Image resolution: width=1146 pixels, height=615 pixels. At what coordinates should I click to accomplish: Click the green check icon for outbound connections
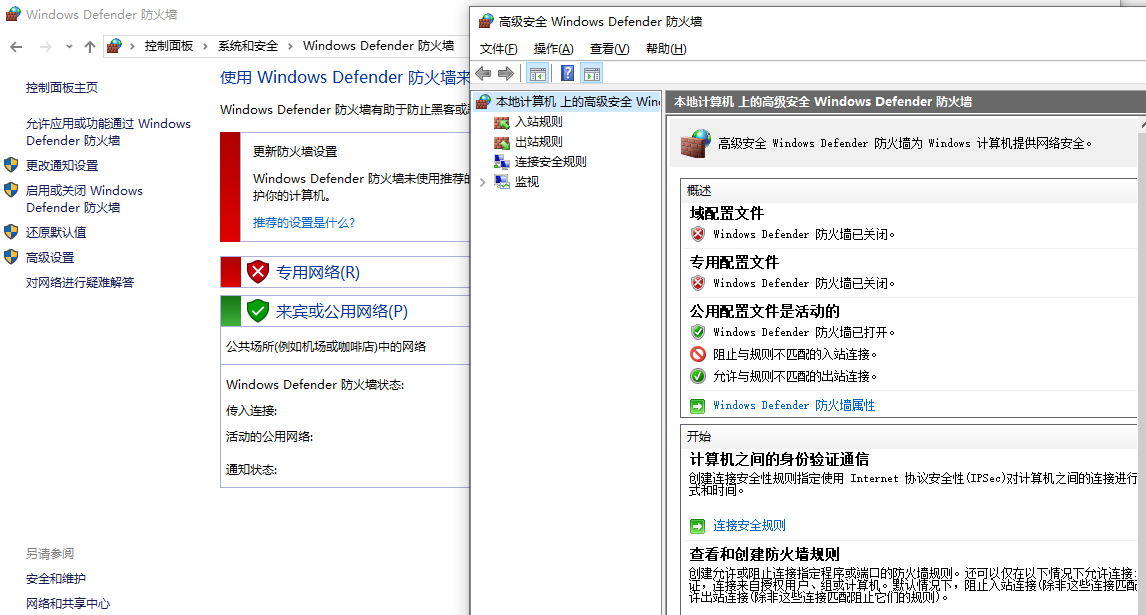coord(698,376)
